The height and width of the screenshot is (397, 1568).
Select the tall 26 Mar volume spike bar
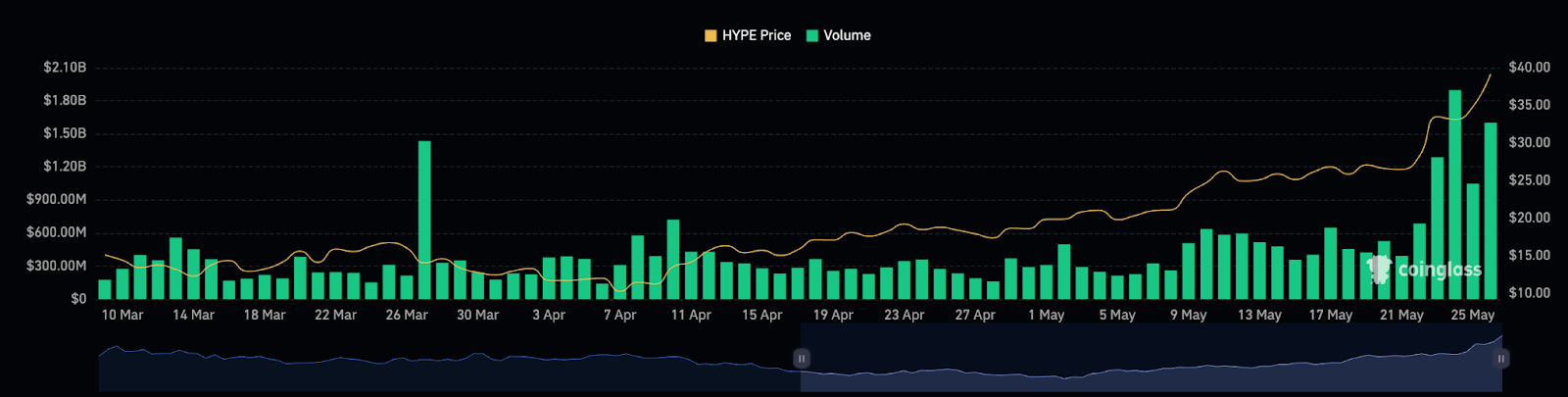(x=424, y=220)
